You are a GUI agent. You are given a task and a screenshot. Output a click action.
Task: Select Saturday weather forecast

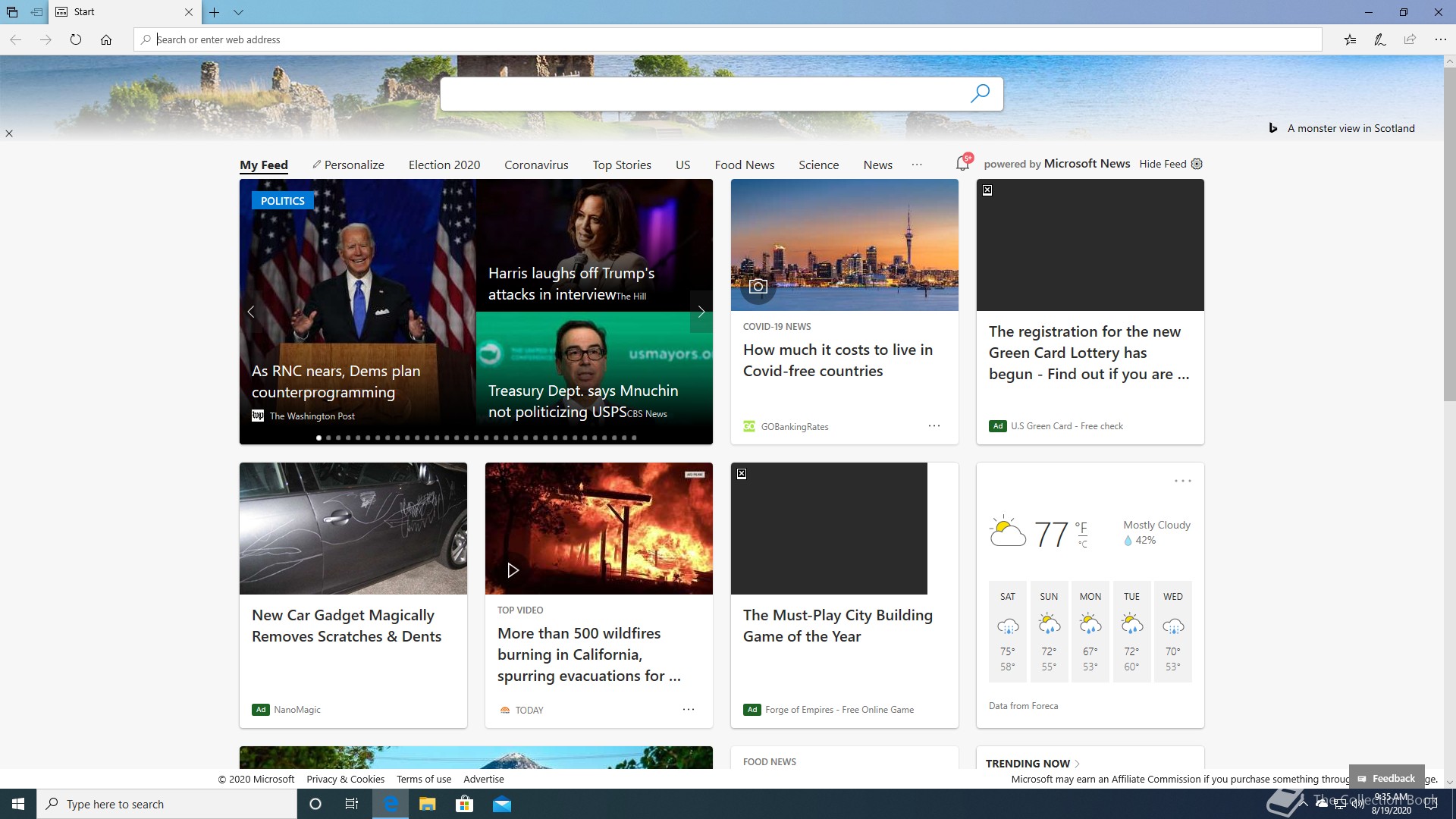[x=1008, y=632]
